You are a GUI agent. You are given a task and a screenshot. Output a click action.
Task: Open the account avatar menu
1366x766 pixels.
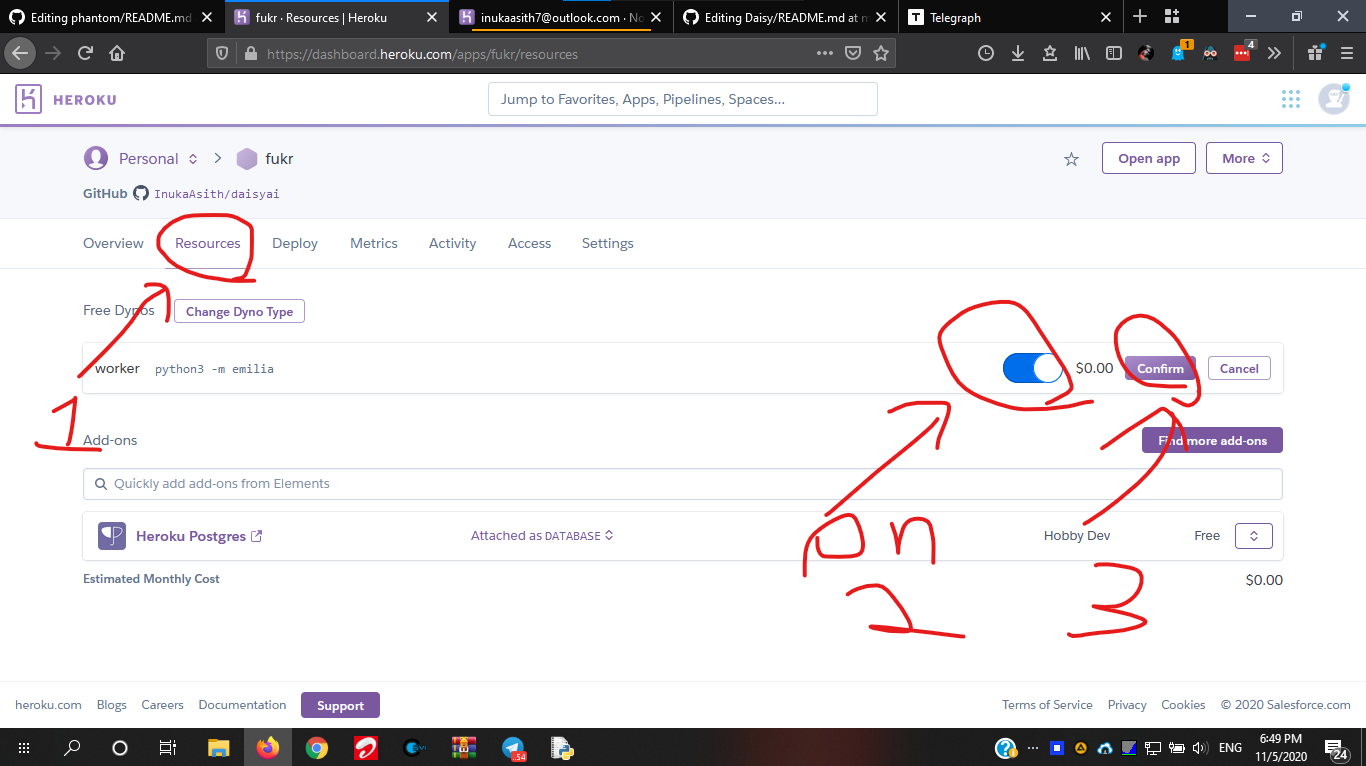pos(1334,99)
